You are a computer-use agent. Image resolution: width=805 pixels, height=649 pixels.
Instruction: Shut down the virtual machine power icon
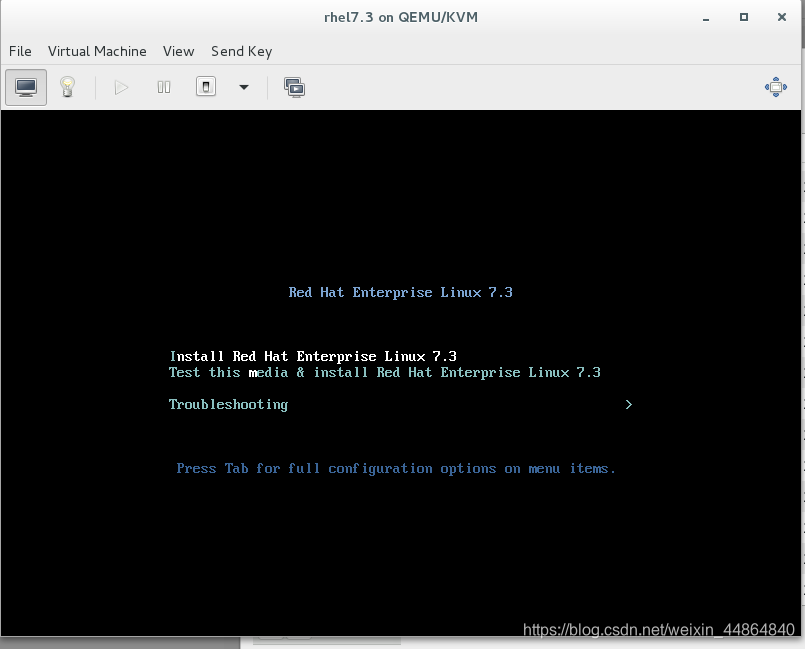pos(206,87)
